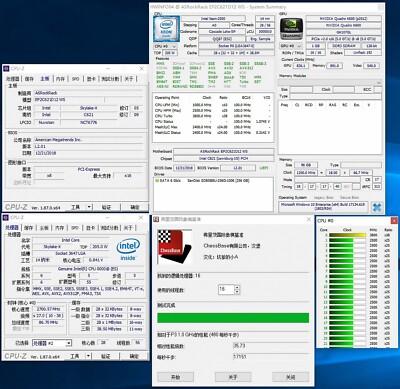This screenshot has height=389, width=400.
Task: Click the 关于 button in chess benchmark
Action: (x=233, y=377)
